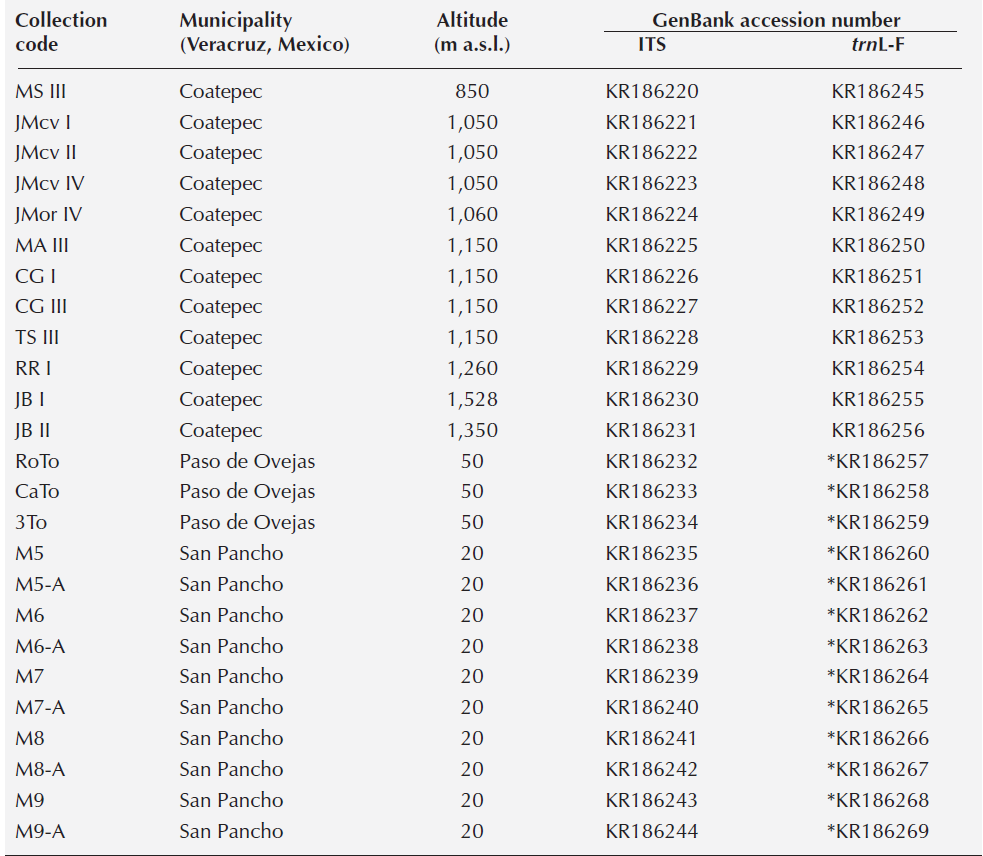
Task: Click San Pancho in M9-A row
Action: [x=231, y=831]
